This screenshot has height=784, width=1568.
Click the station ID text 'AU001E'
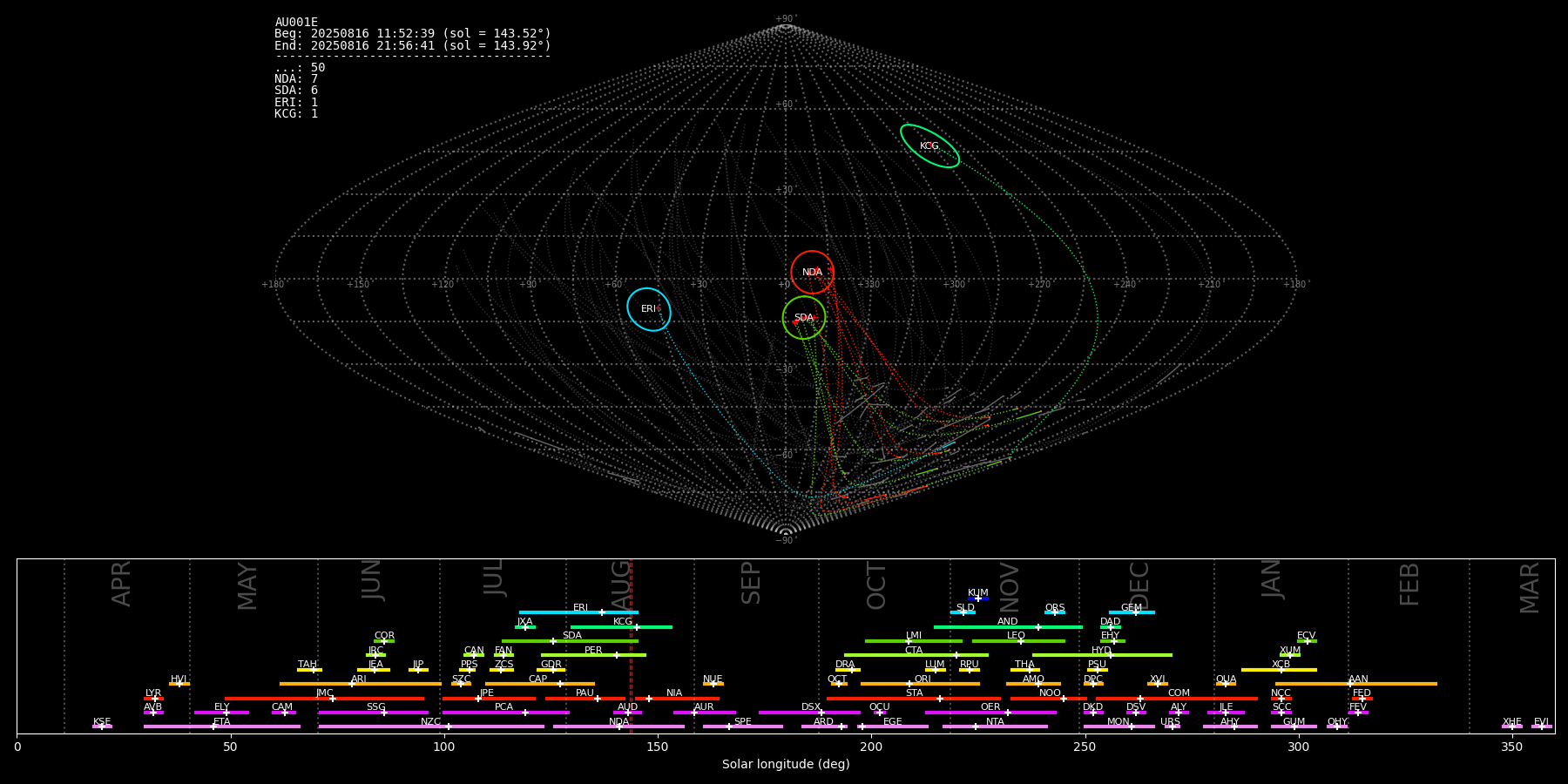[x=296, y=23]
